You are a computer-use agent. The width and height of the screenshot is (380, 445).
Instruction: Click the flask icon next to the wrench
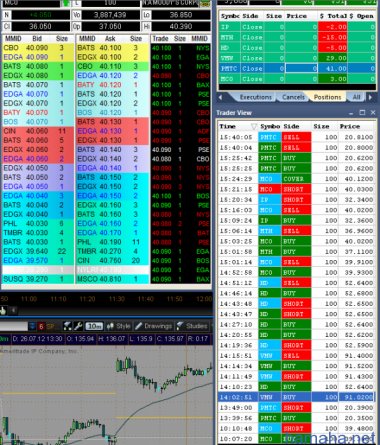(68, 326)
